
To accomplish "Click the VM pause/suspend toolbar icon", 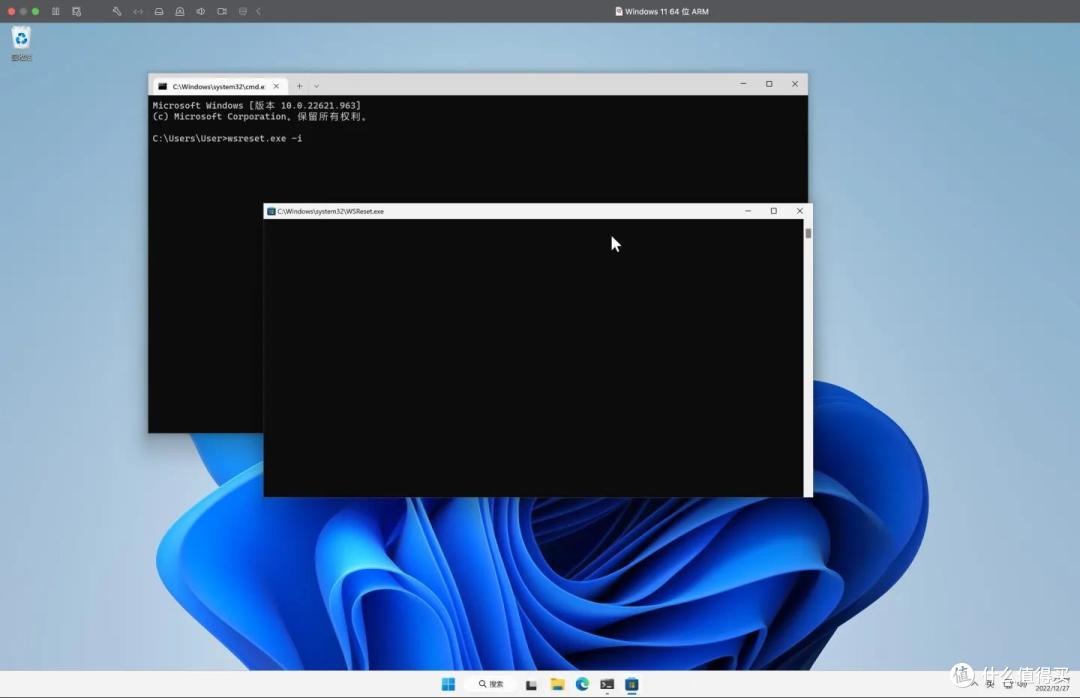I will coord(56,11).
